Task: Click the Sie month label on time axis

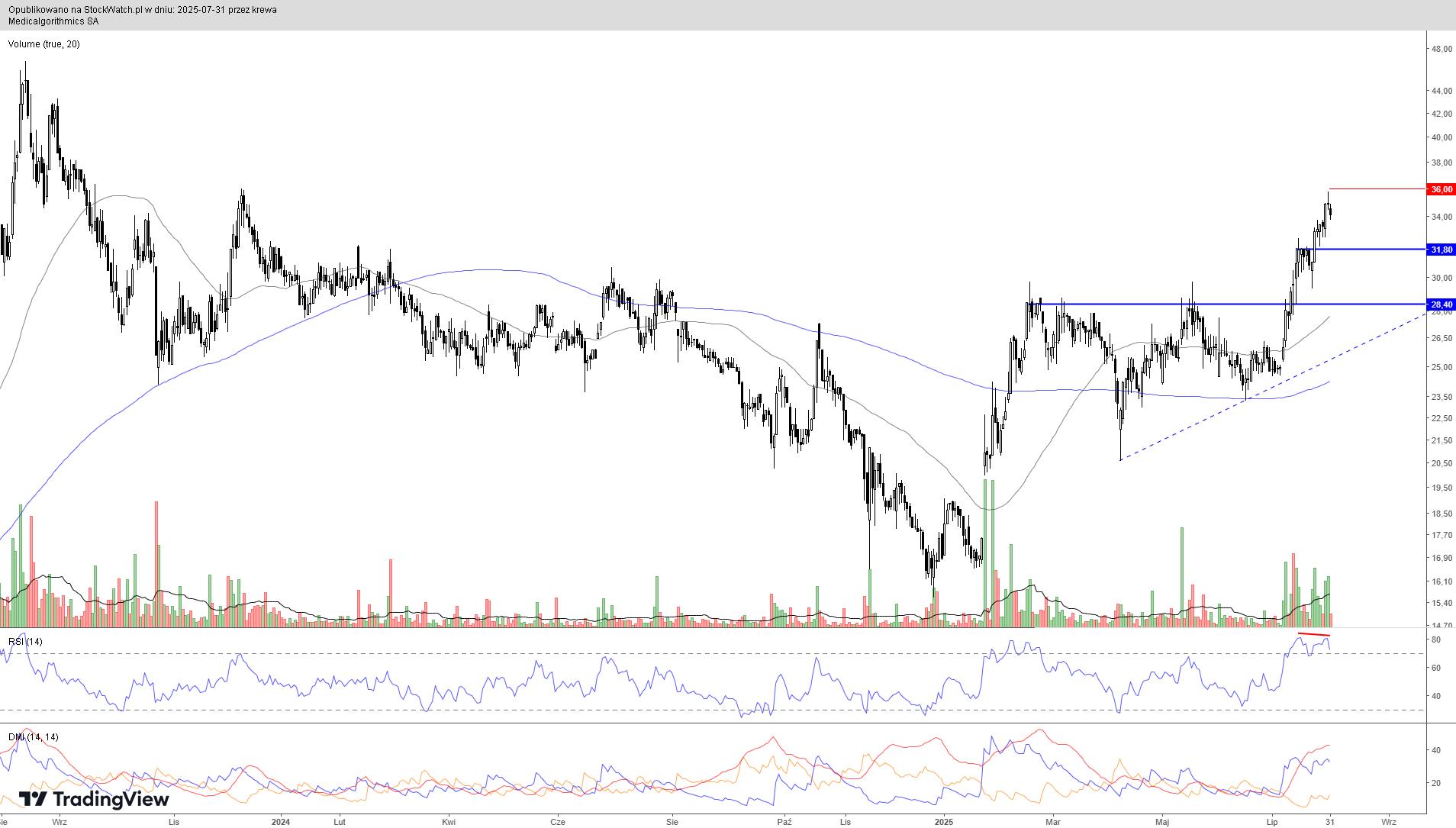Action: coord(672,822)
